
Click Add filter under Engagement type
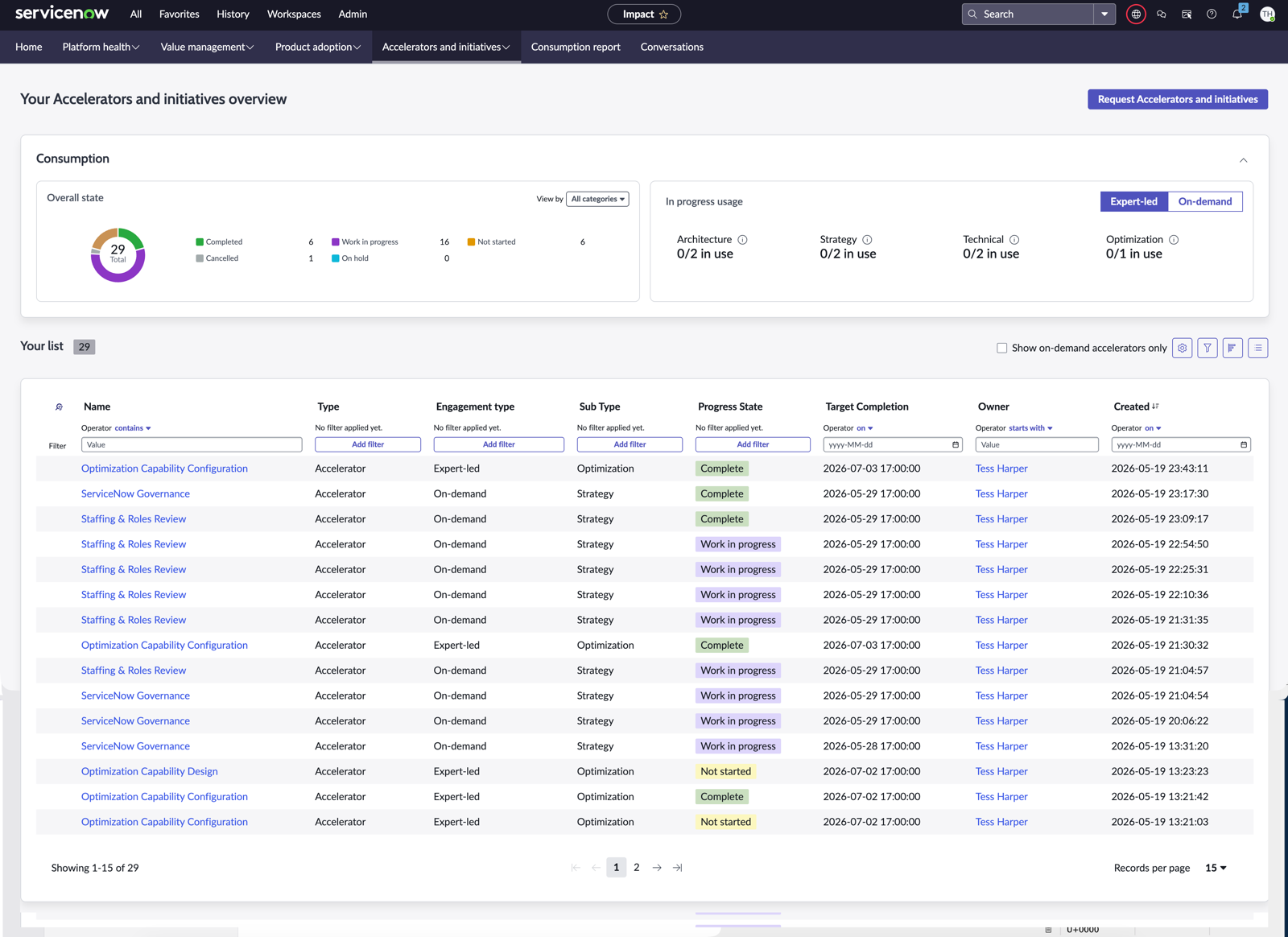click(499, 444)
